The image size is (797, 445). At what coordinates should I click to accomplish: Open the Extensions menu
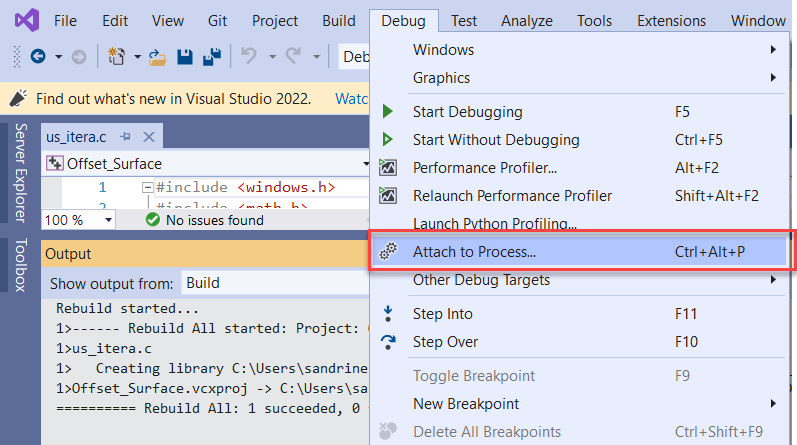coord(671,21)
